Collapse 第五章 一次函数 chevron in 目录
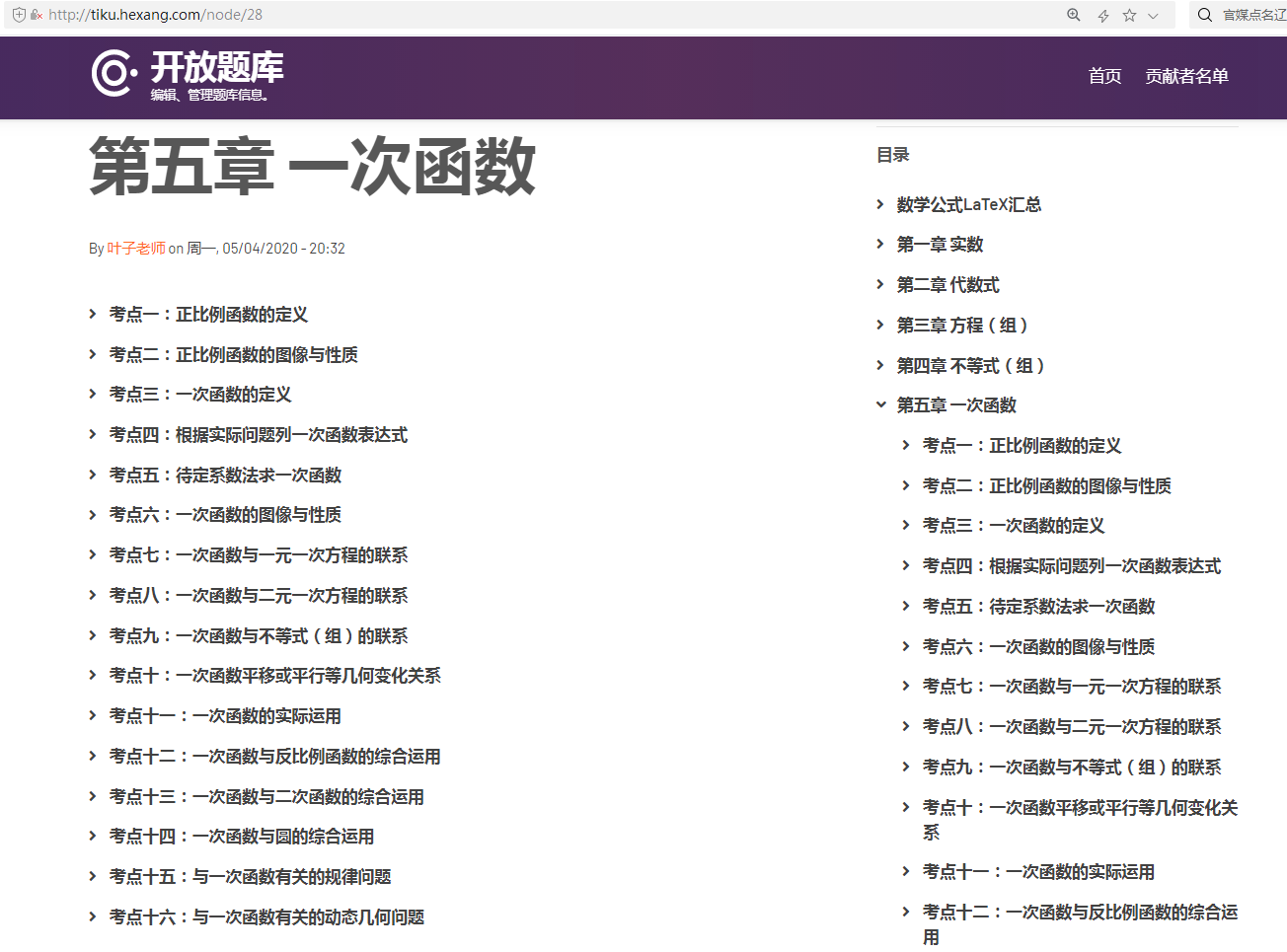The height and width of the screenshot is (952, 1287). pos(880,404)
